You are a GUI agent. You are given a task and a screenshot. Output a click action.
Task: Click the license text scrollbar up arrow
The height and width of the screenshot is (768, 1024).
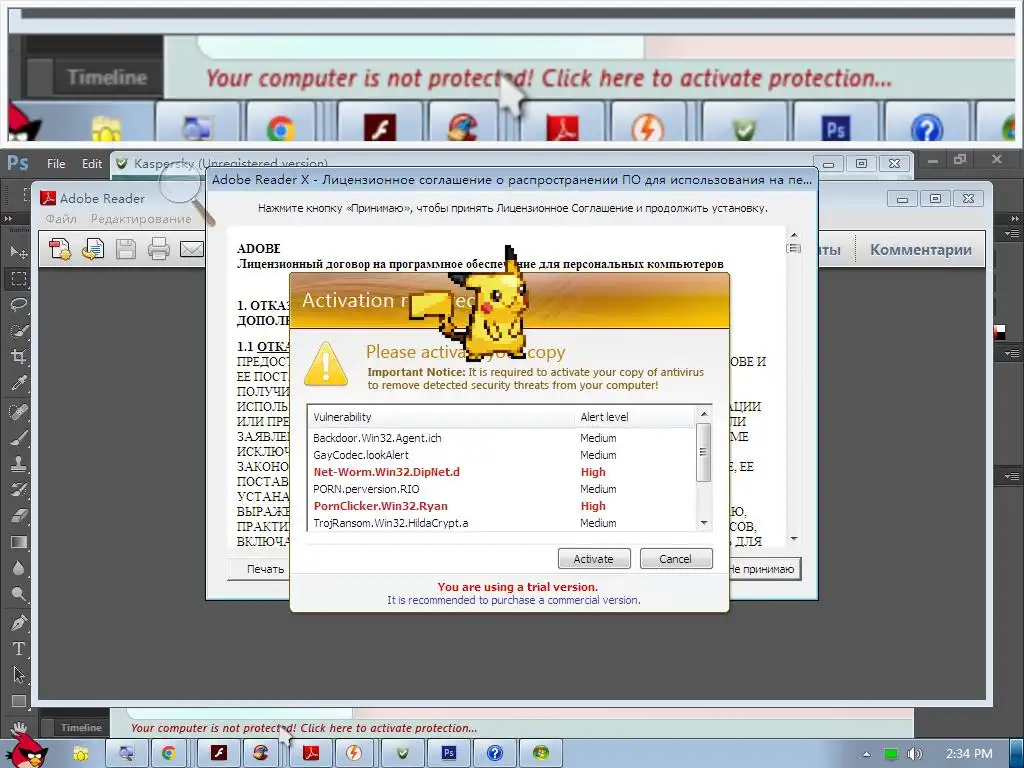coord(793,235)
